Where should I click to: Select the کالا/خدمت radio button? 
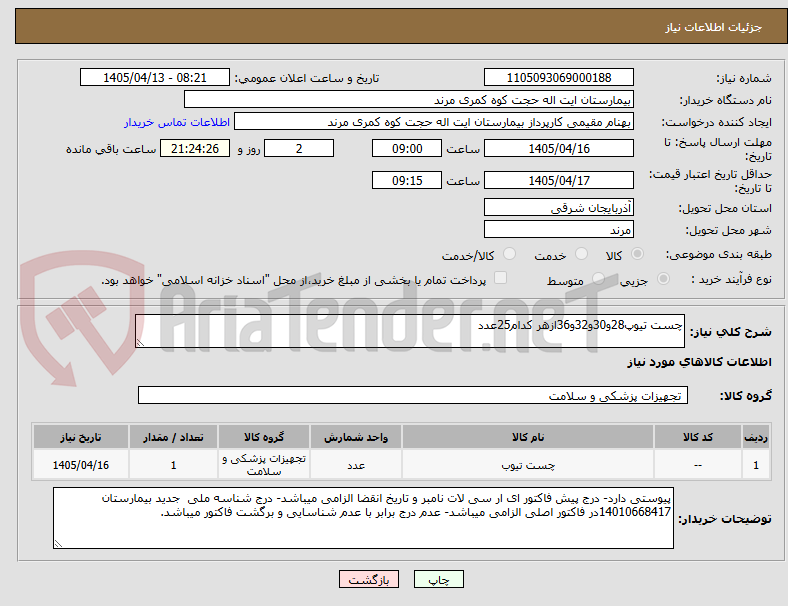pos(509,254)
